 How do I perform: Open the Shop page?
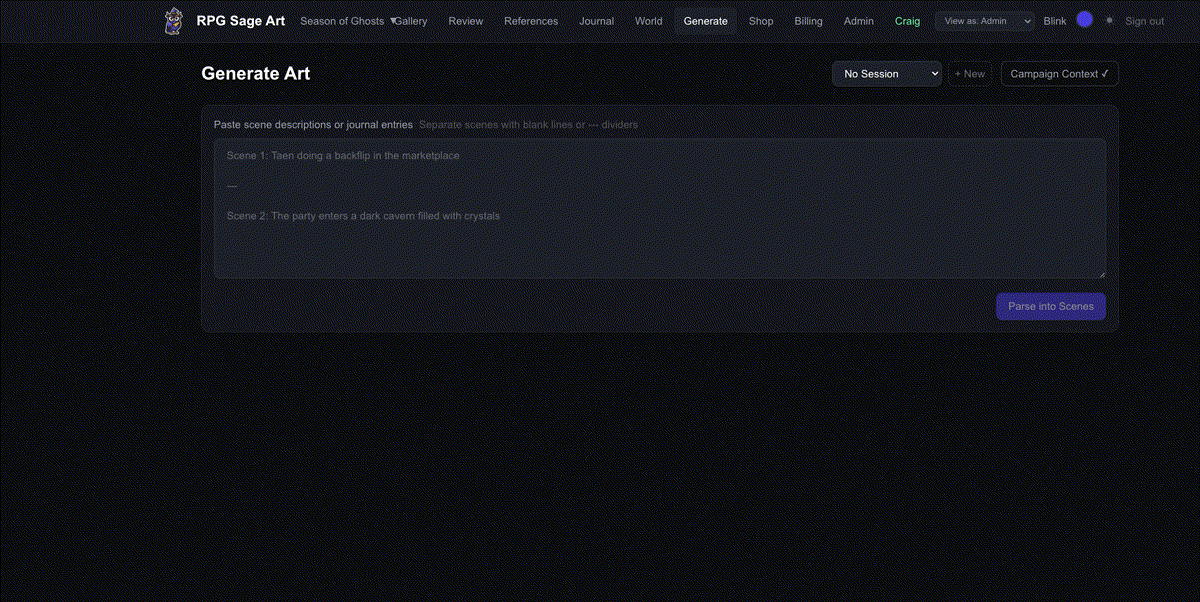tap(761, 21)
